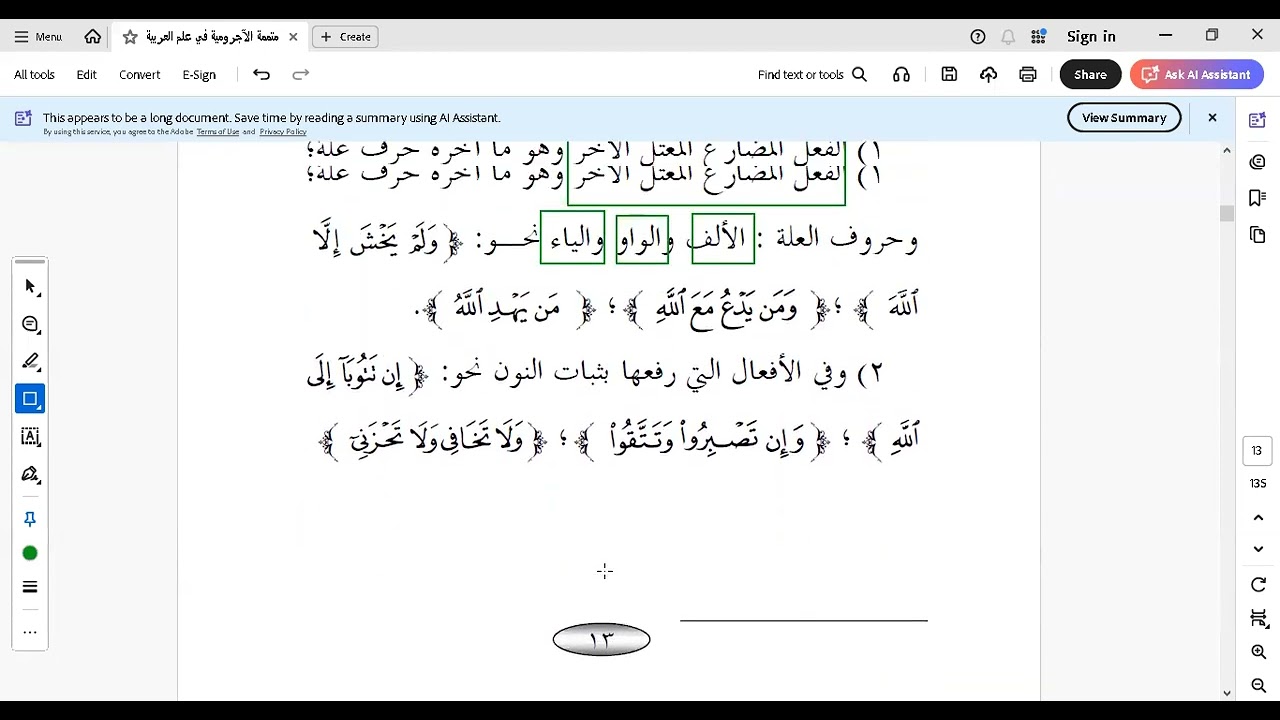Create a new document with Create button

point(346,37)
